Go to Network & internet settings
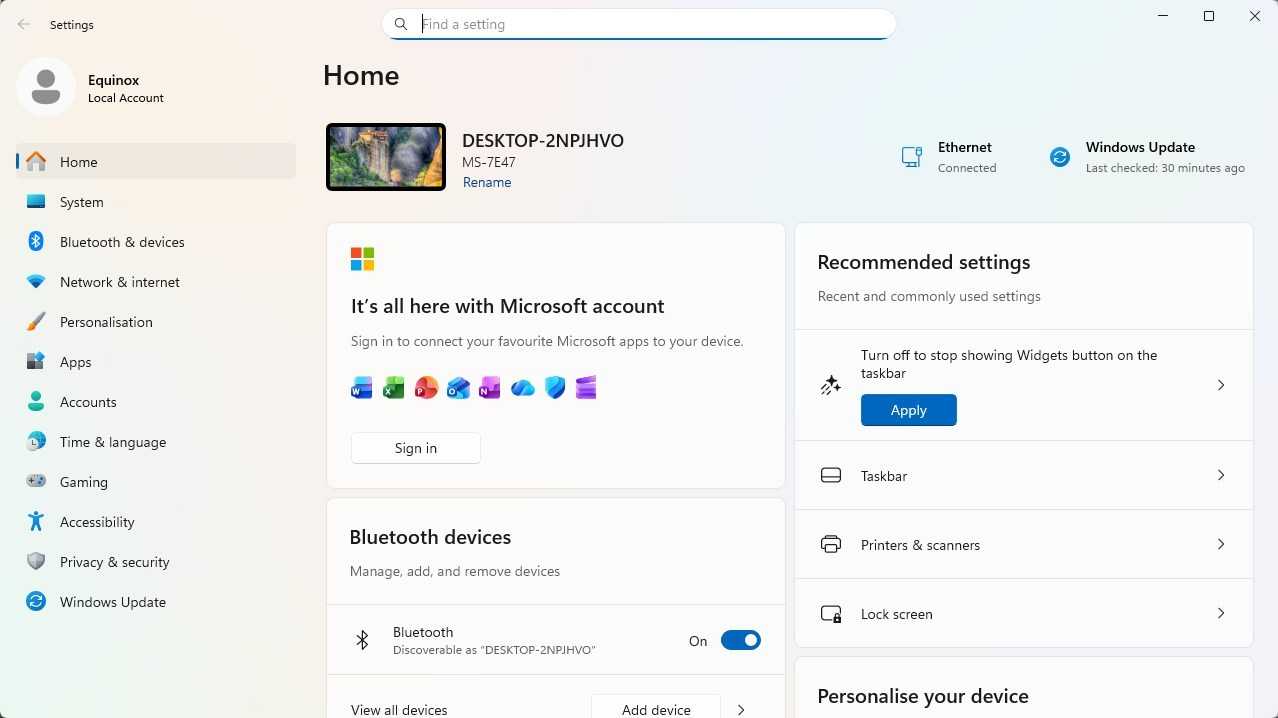Image resolution: width=1278 pixels, height=718 pixels. pos(156,282)
